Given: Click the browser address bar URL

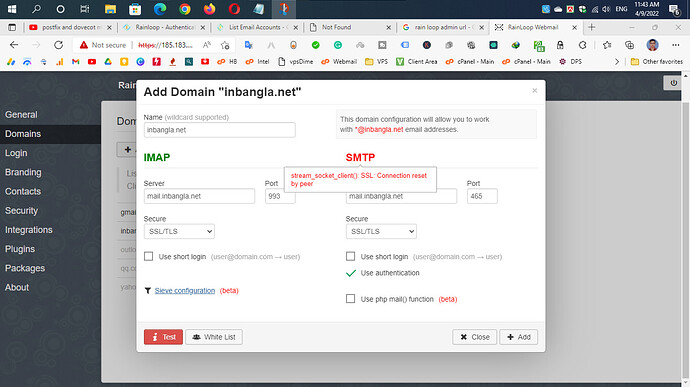Looking at the screenshot, I should [x=165, y=45].
